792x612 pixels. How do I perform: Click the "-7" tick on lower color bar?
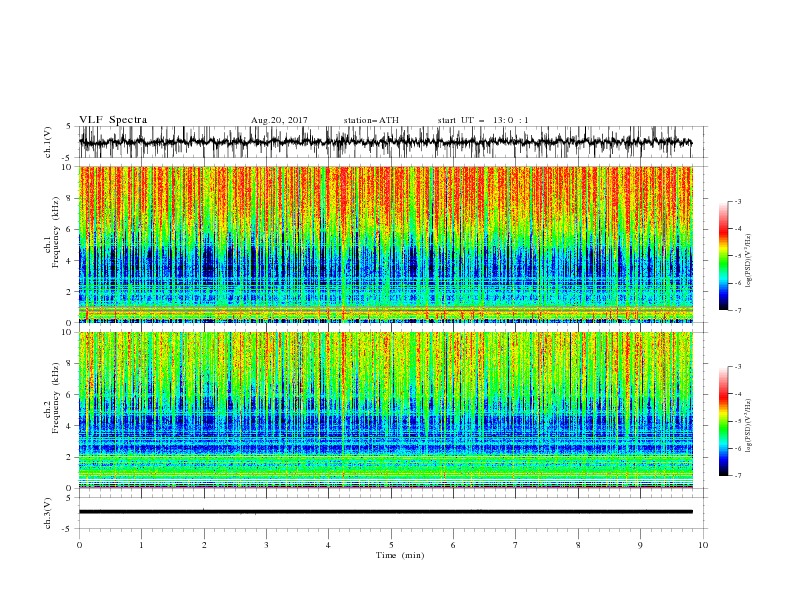point(738,475)
